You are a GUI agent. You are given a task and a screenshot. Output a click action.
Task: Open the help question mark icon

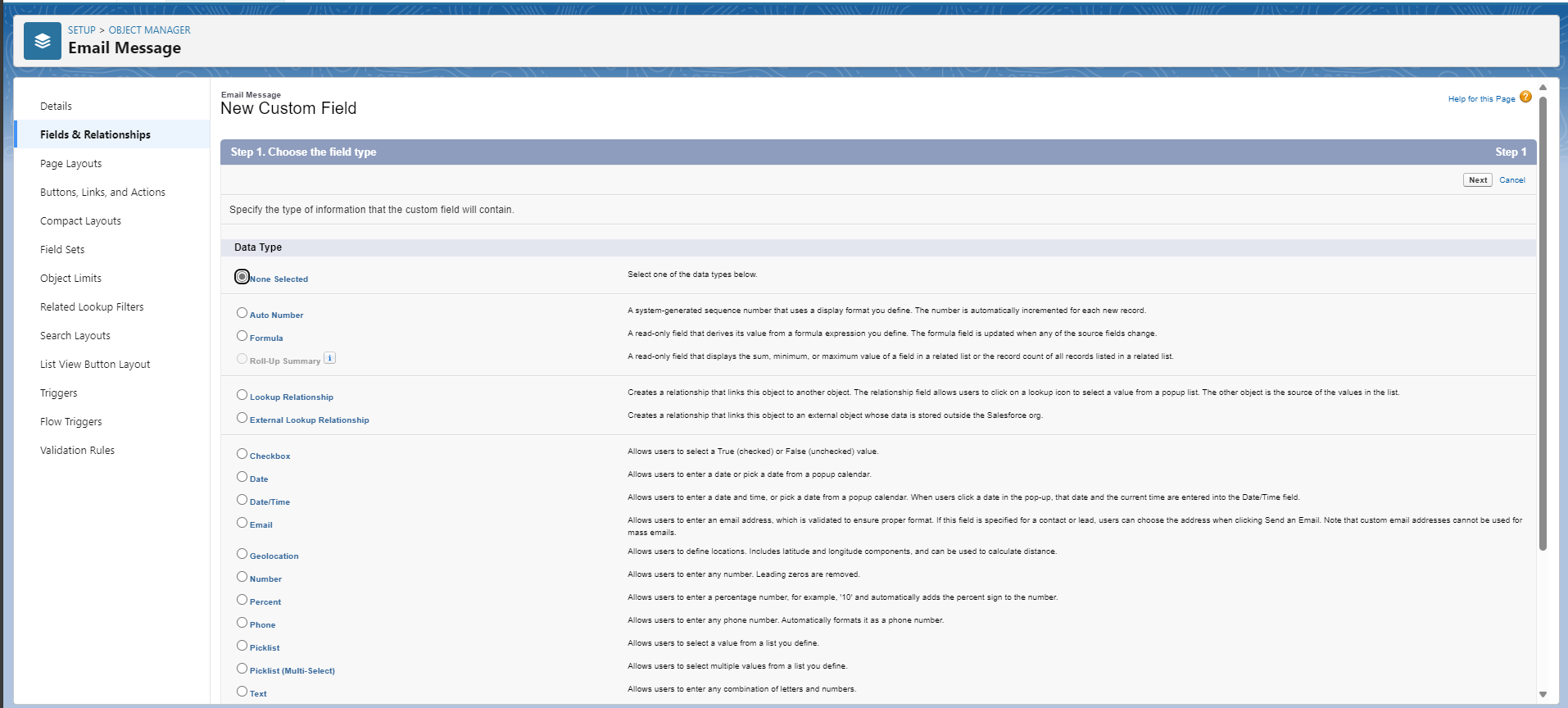coord(1525,97)
